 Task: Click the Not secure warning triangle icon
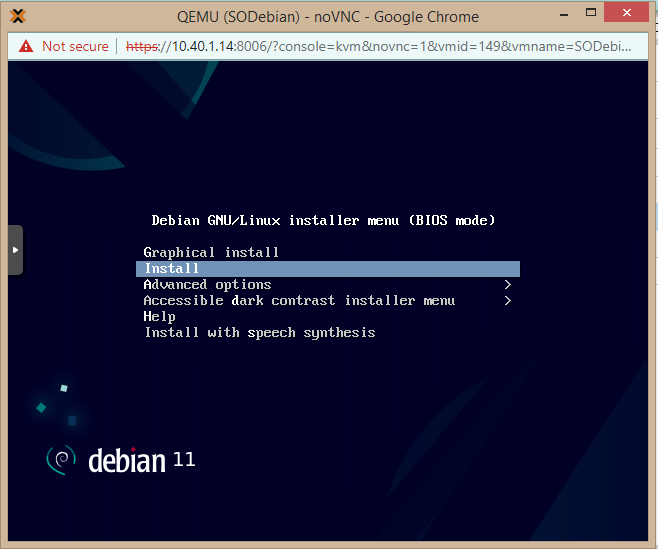pos(26,46)
